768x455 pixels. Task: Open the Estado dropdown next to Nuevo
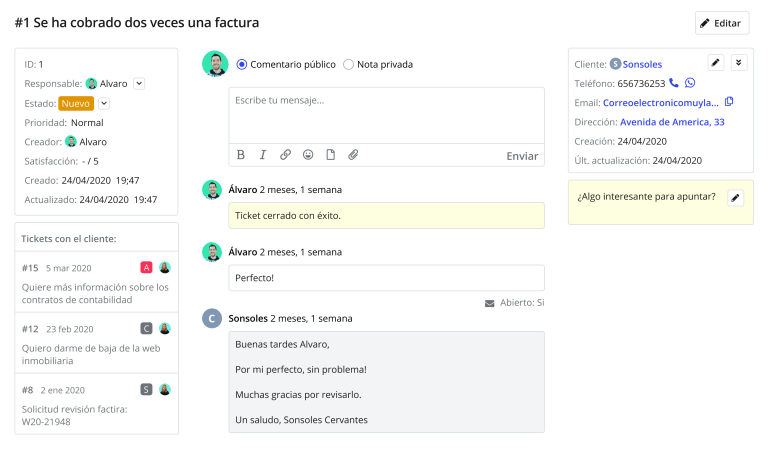104,103
